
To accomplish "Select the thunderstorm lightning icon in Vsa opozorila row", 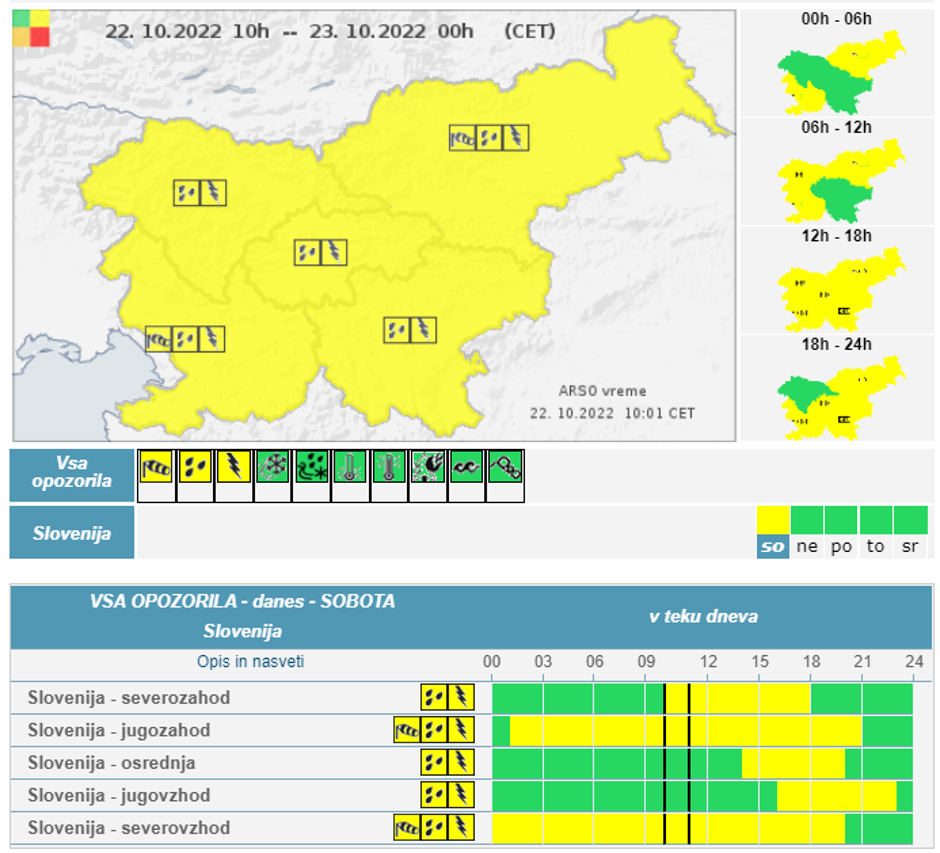I will (x=234, y=467).
